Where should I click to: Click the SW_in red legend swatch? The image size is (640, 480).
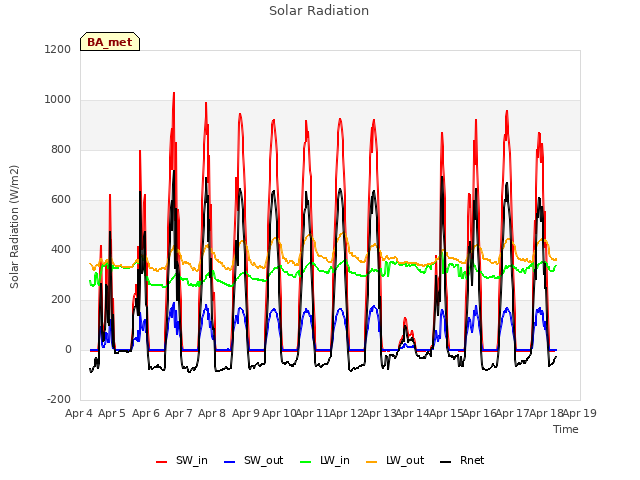162,462
